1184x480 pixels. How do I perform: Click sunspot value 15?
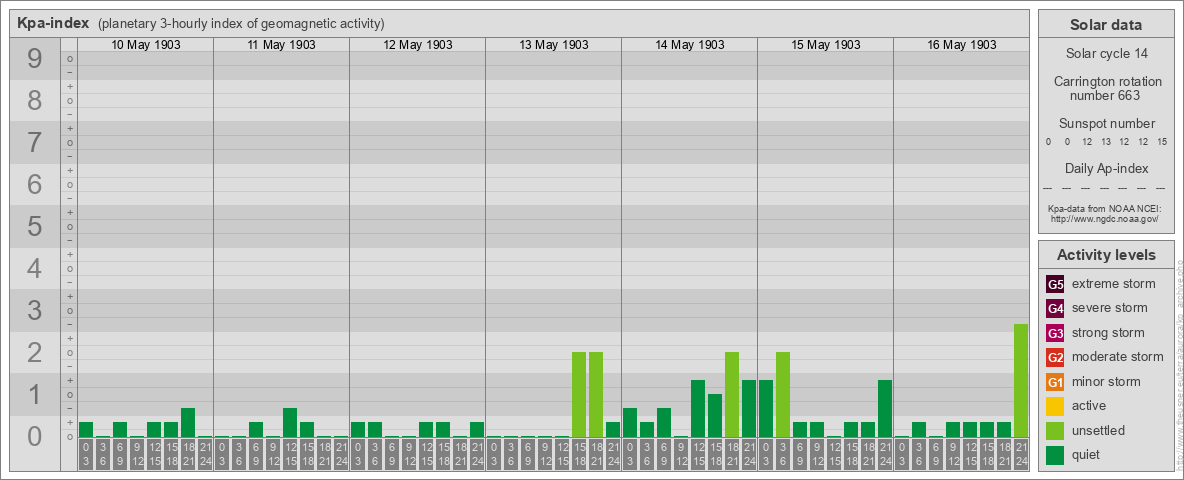(x=1163, y=142)
